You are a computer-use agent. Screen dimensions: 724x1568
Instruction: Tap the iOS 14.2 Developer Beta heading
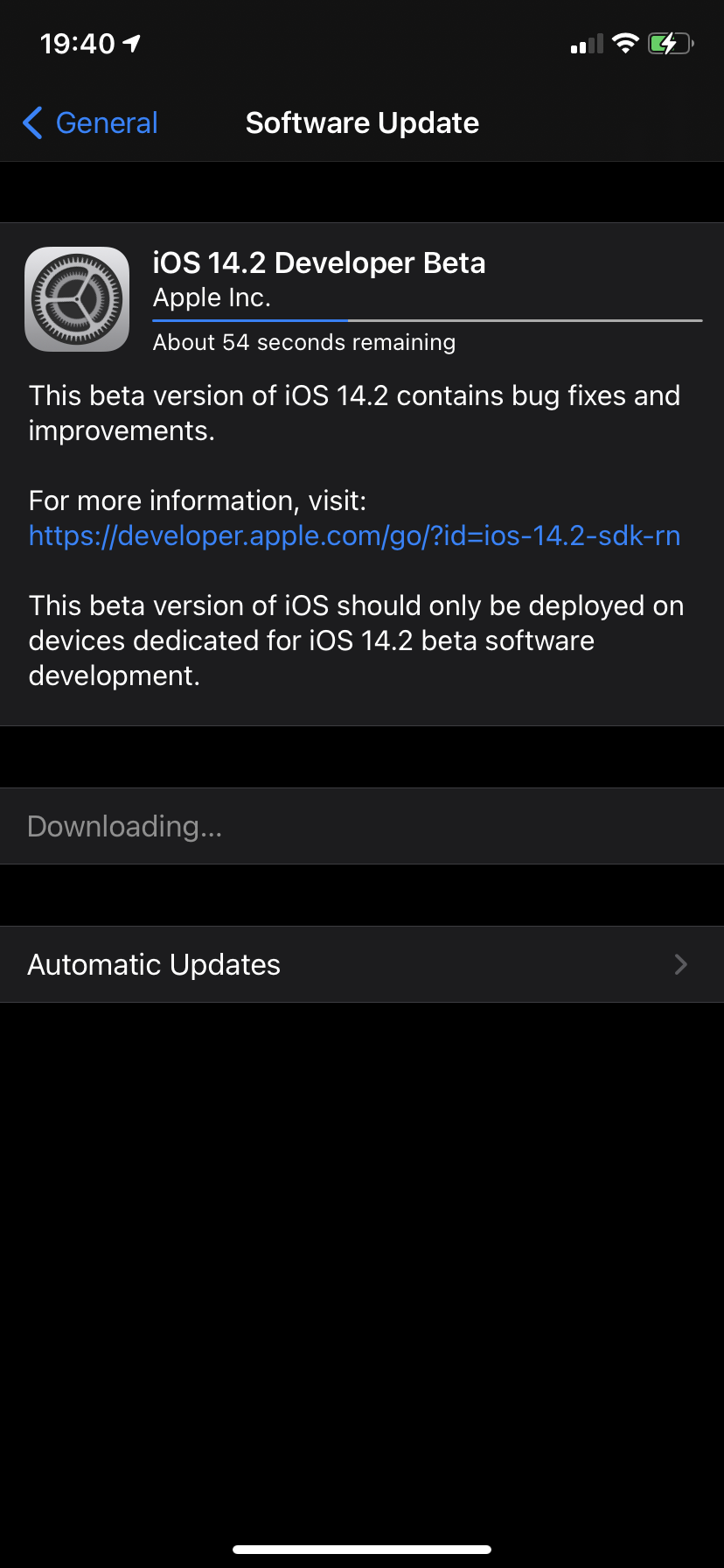click(319, 262)
